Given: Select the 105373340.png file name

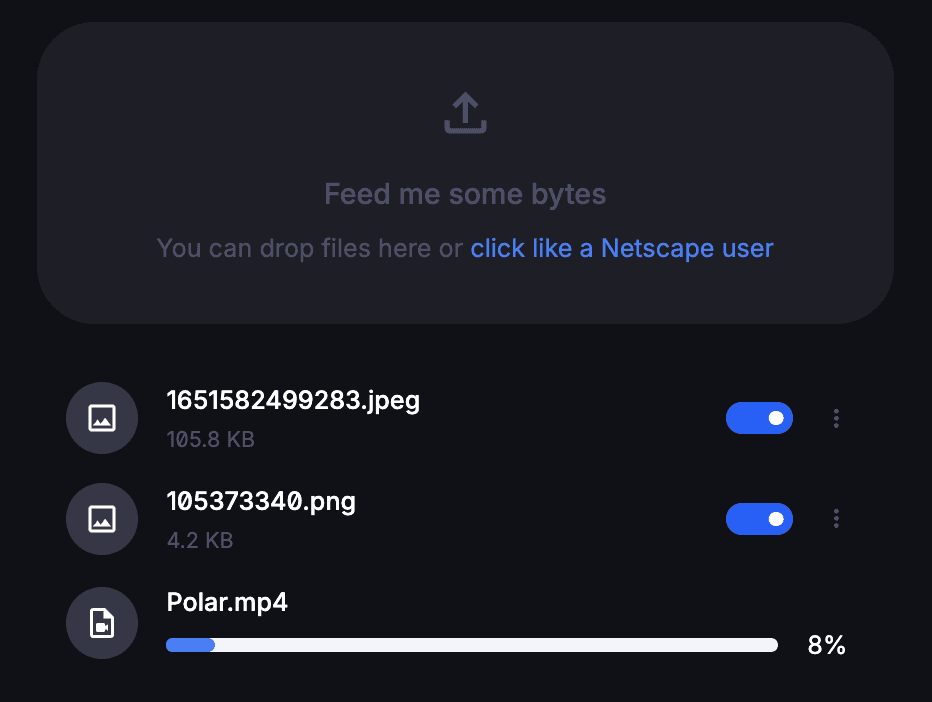Looking at the screenshot, I should [x=261, y=502].
